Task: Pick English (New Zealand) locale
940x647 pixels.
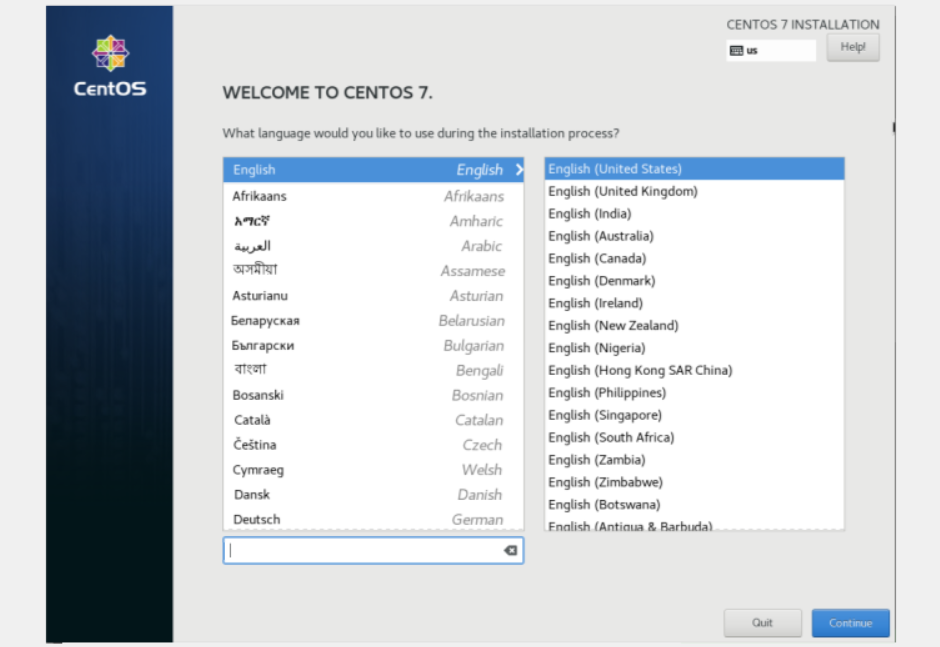Action: pyautogui.click(x=694, y=326)
